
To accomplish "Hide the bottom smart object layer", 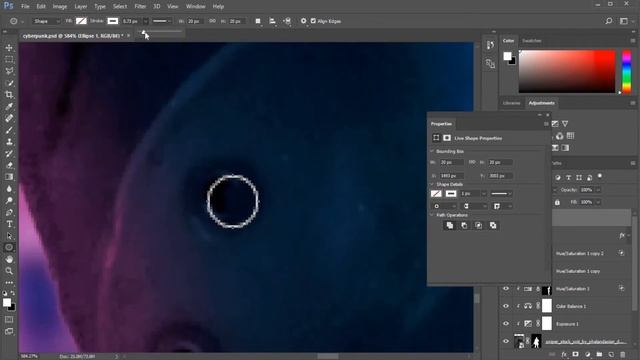I will pos(506,341).
